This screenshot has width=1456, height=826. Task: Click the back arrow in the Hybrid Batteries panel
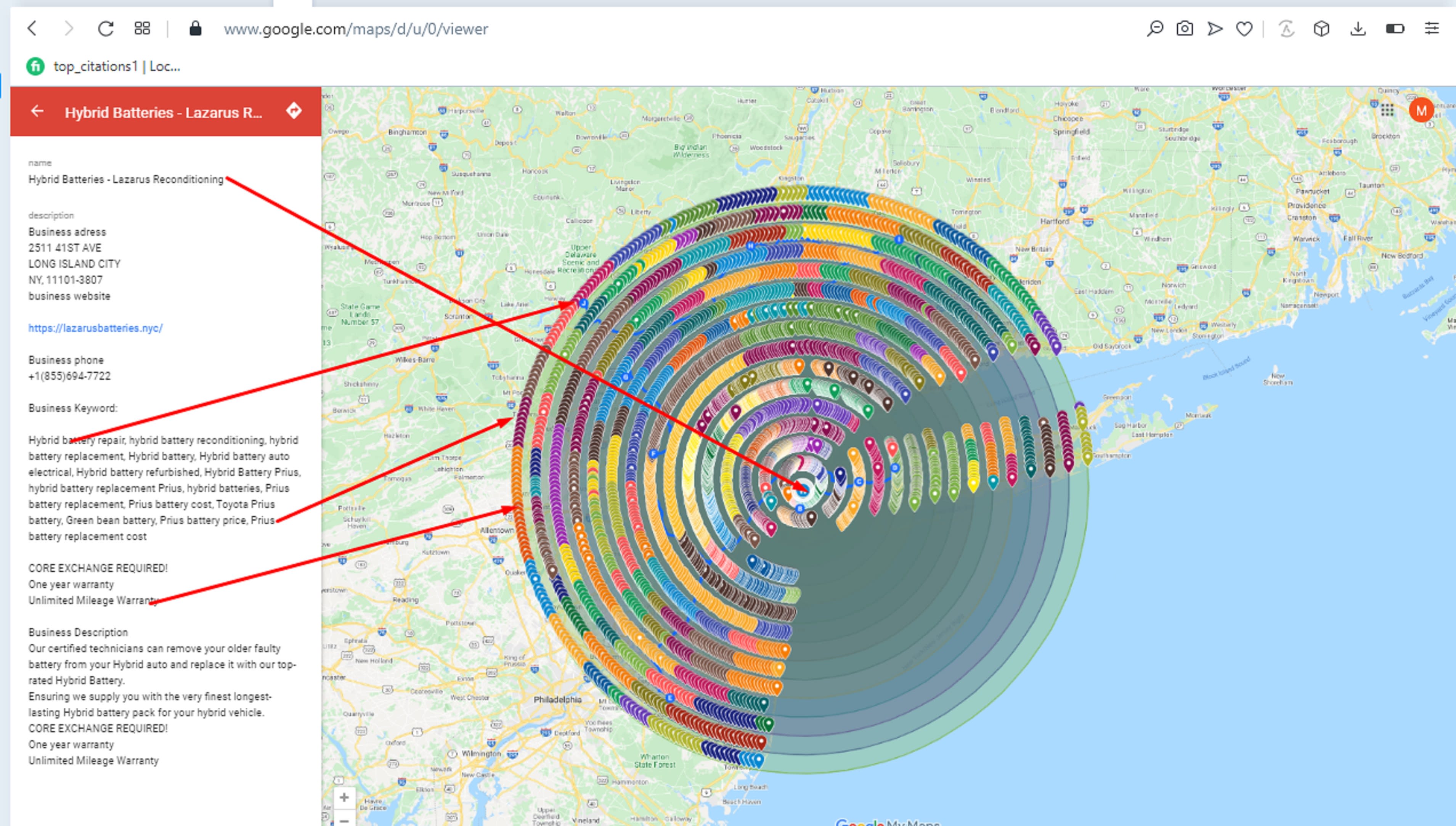tap(37, 111)
